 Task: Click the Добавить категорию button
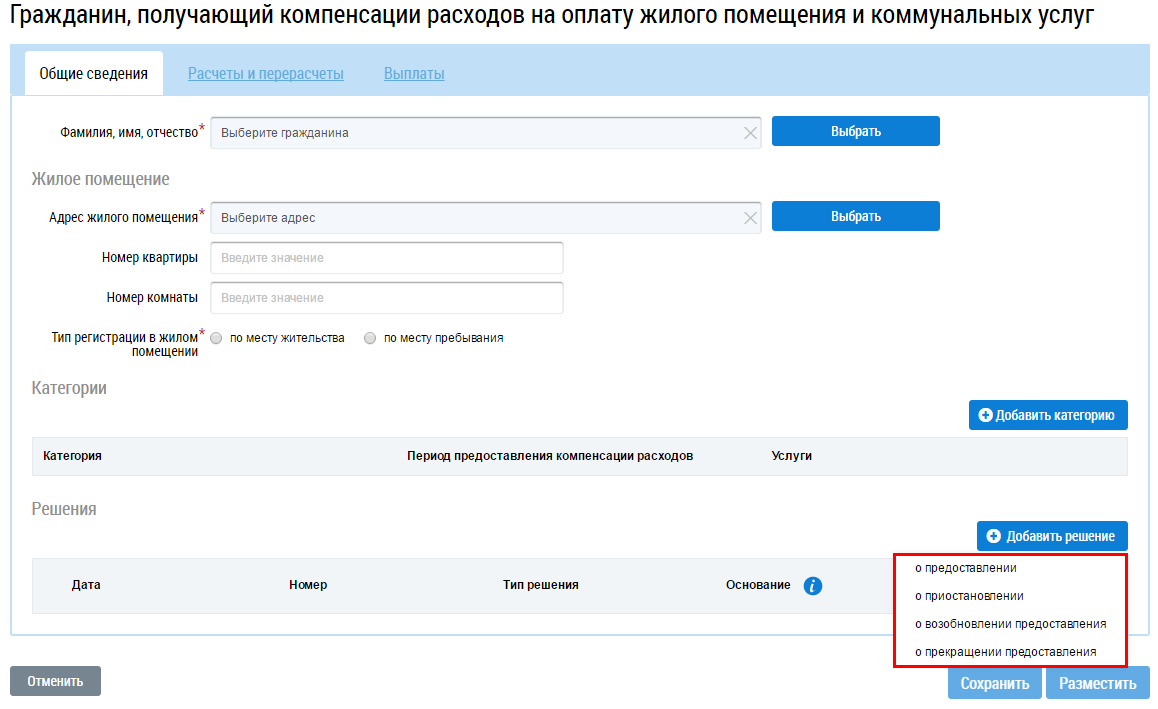1047,415
